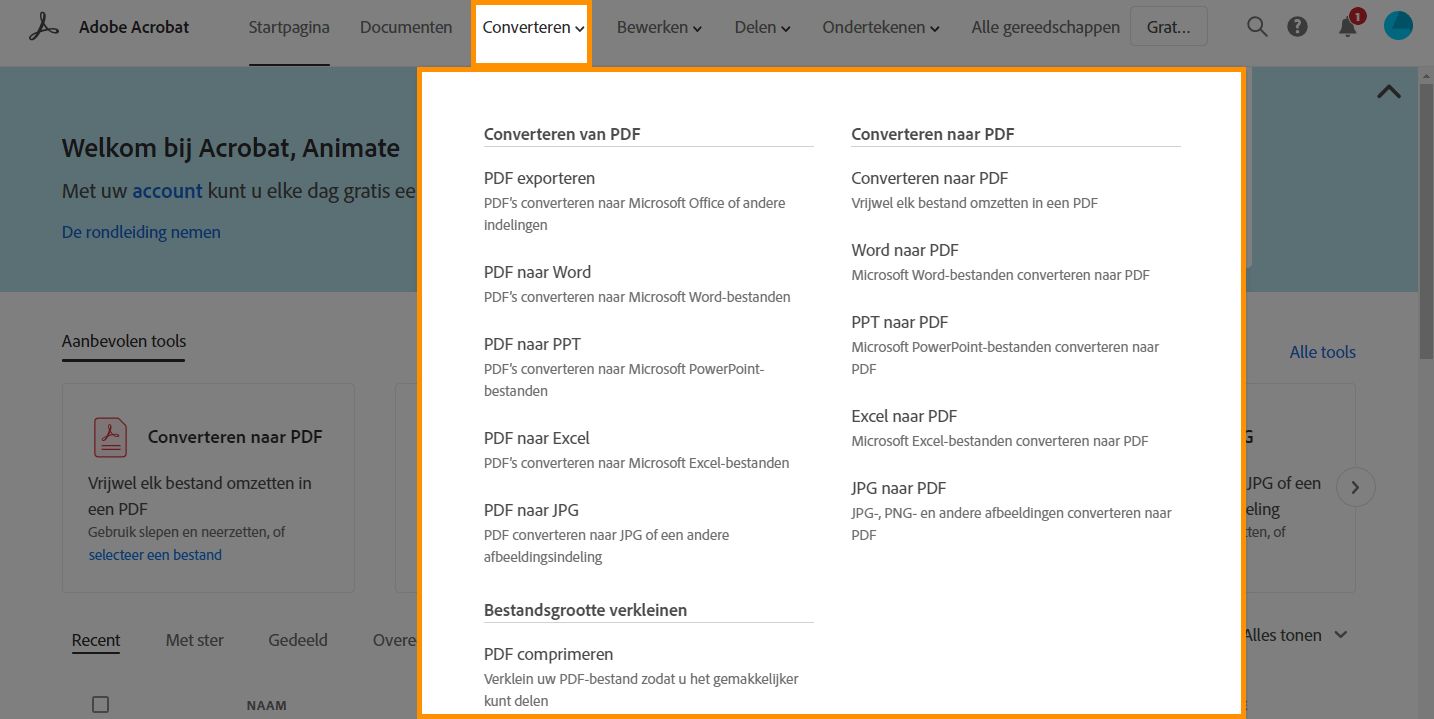Open the profile avatar menu

(1397, 26)
